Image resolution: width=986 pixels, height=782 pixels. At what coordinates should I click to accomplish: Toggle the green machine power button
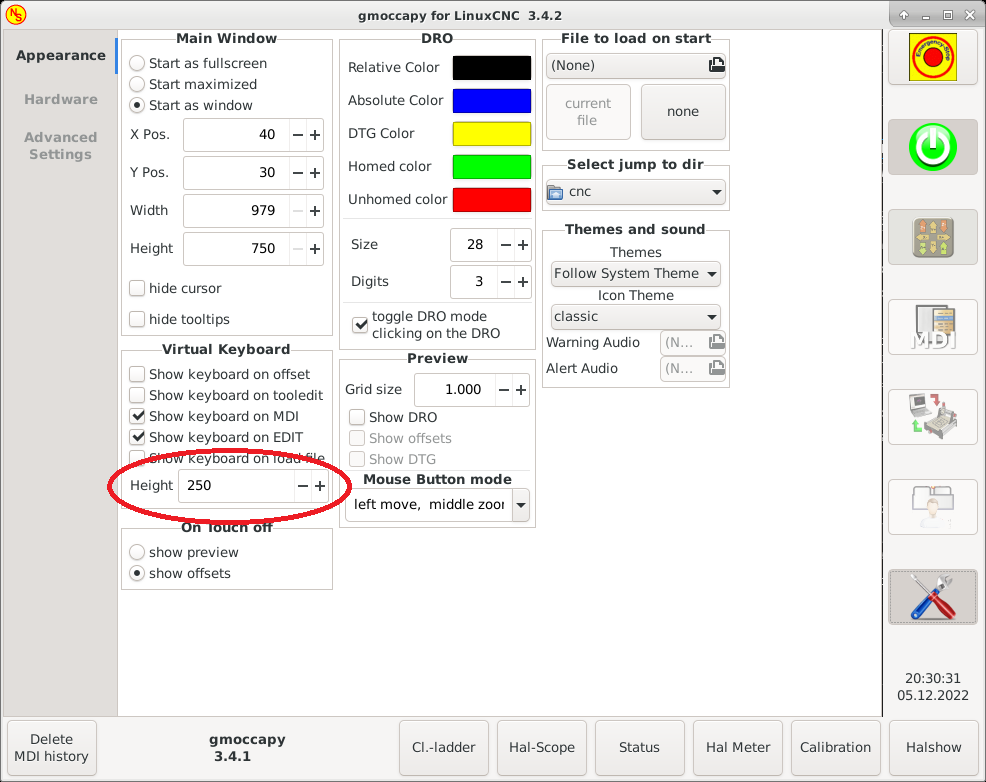(933, 147)
